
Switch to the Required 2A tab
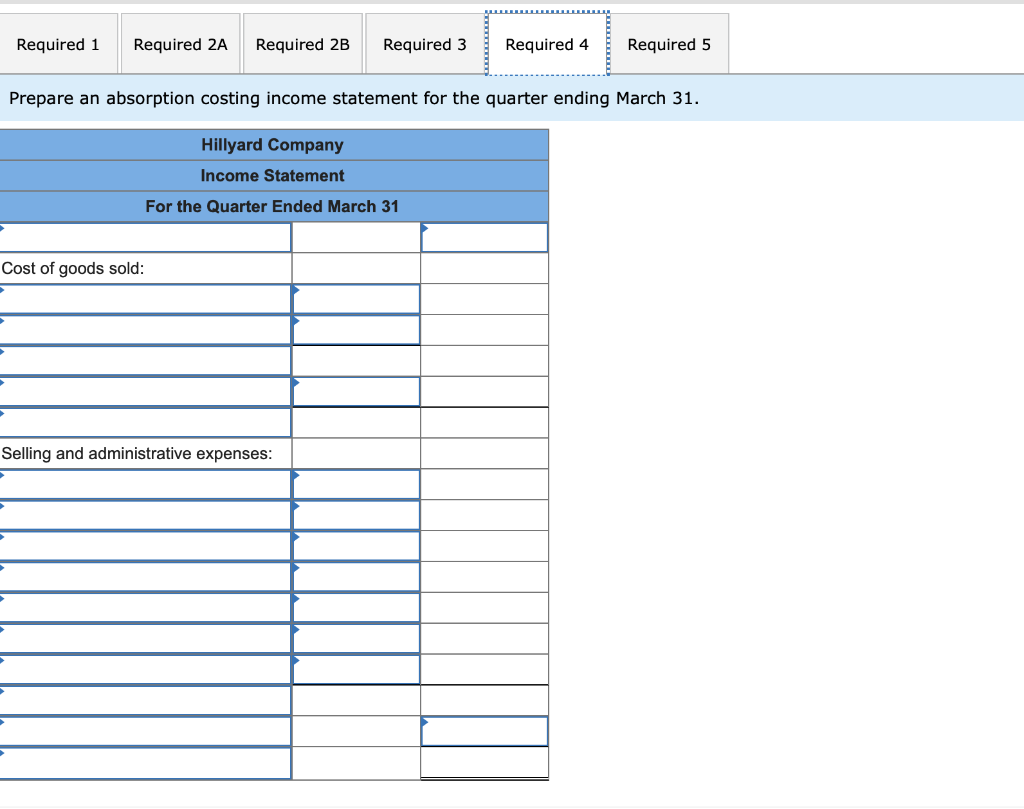coord(180,44)
